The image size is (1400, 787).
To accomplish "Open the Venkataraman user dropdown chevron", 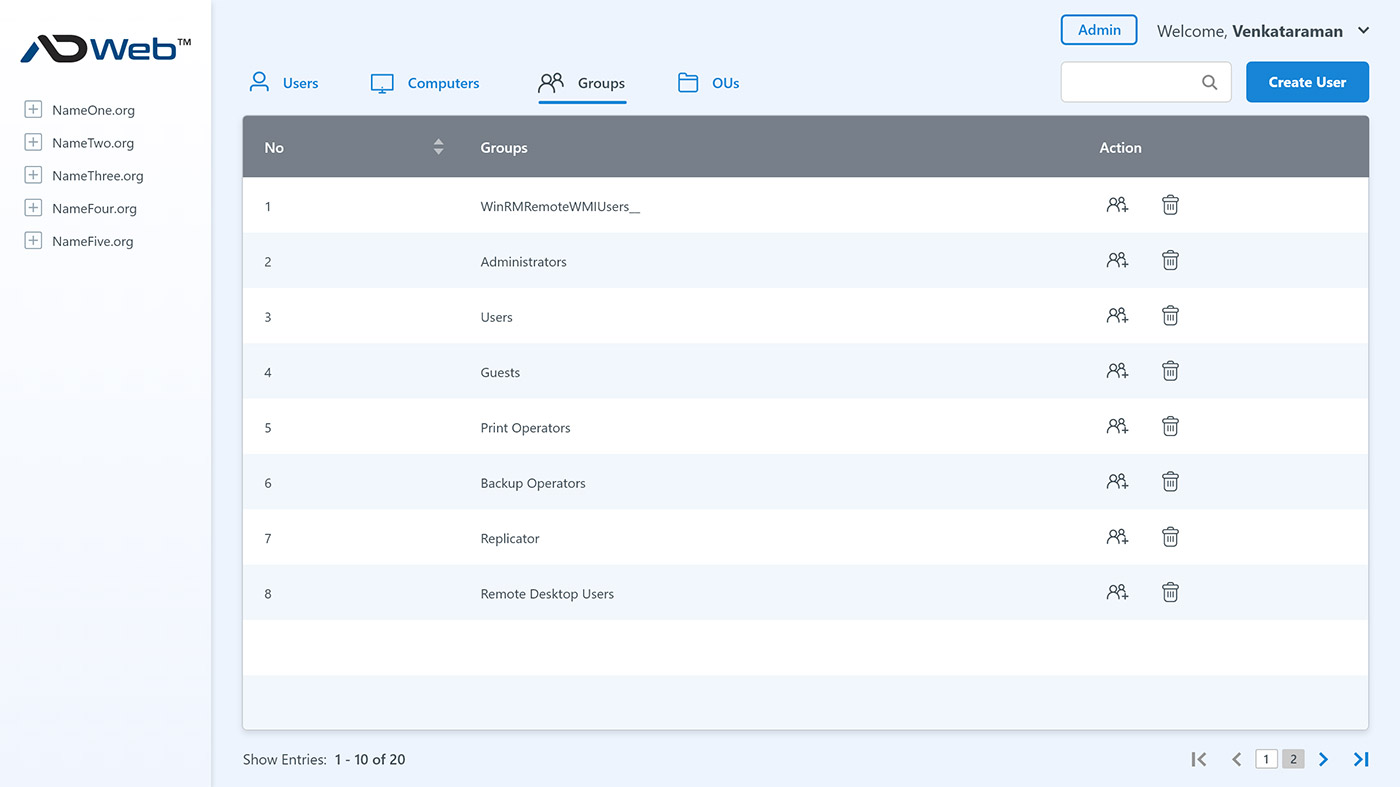I will [x=1363, y=31].
